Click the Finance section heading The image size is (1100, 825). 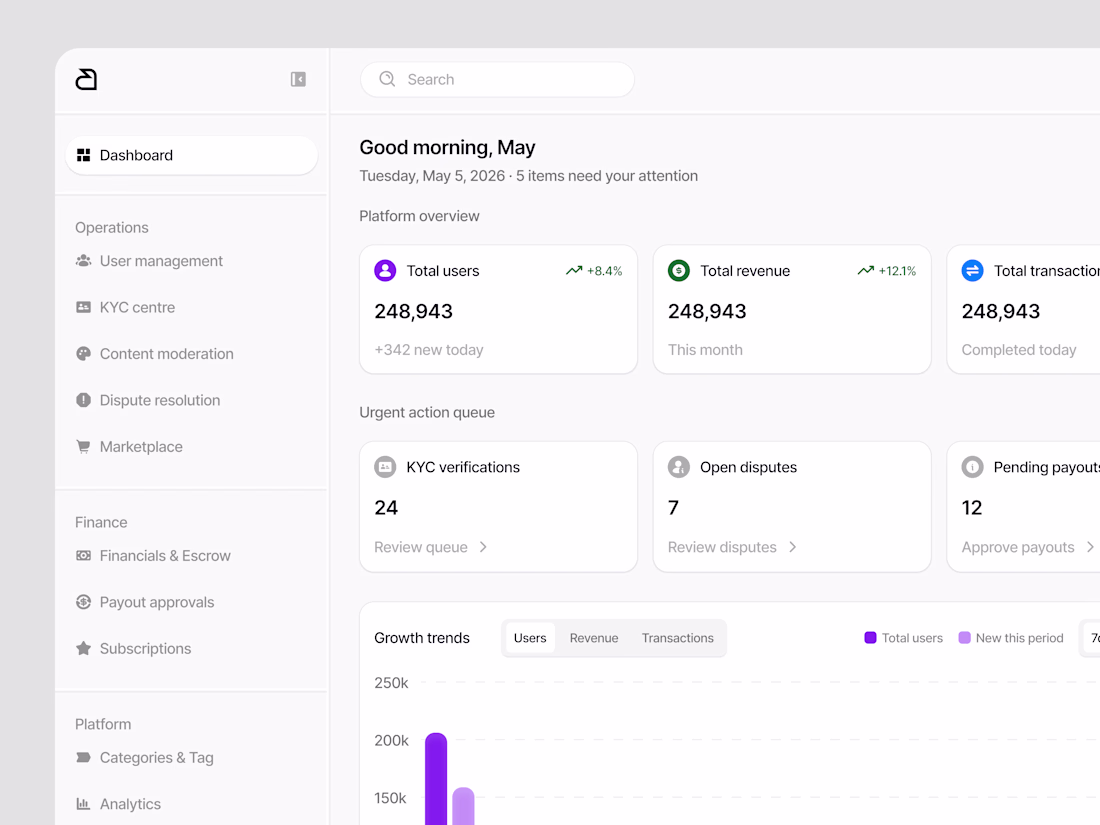tap(101, 523)
